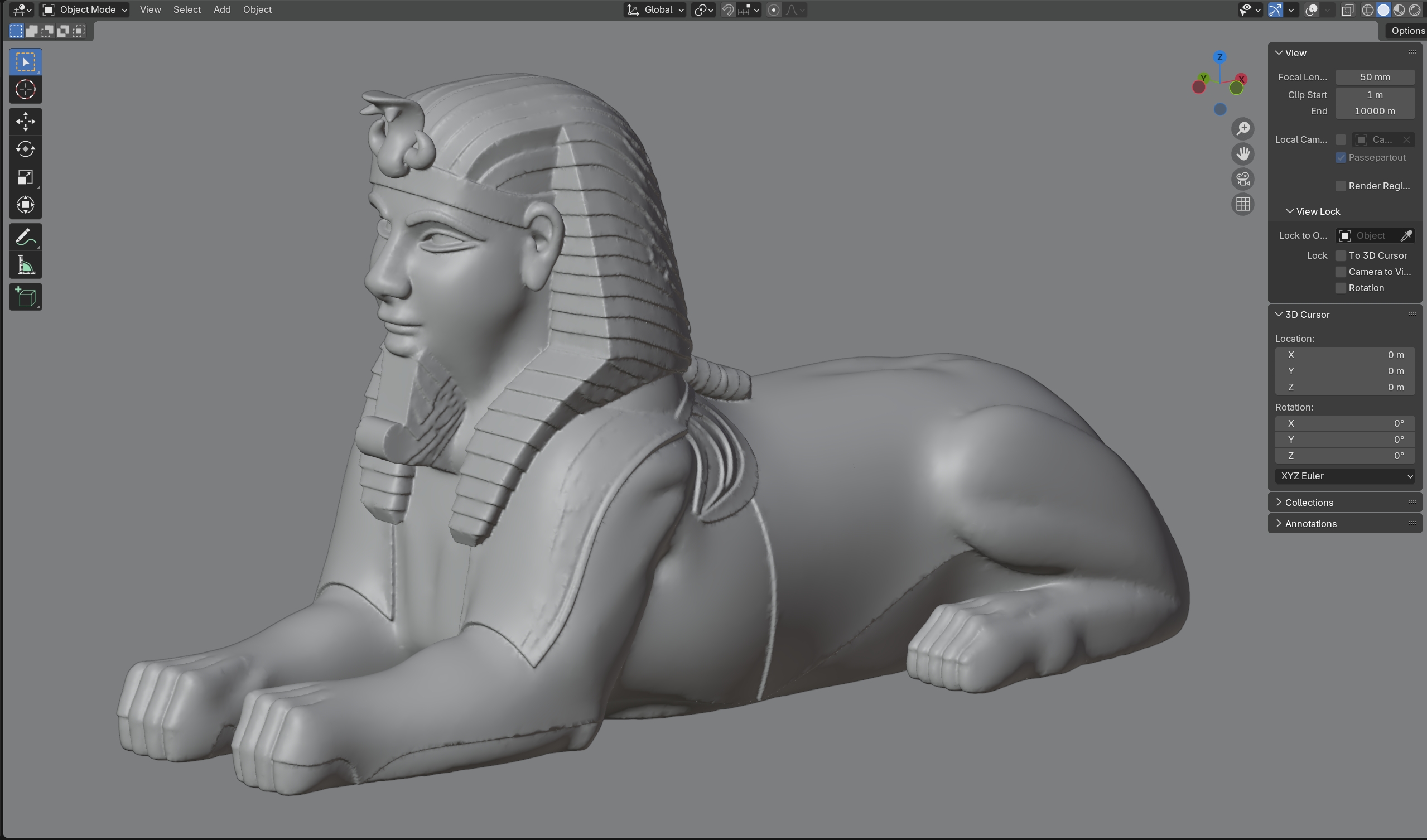This screenshot has height=840, width=1427.
Task: Switch to orthographic grid view icon
Action: click(x=1243, y=204)
